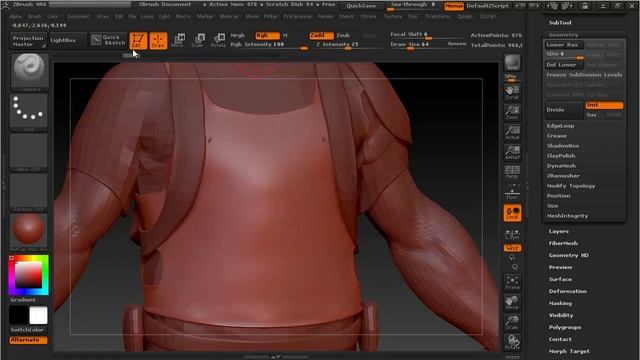640x360 pixels.
Task: Click Freeze SubDivision Levels
Action: 584,75
